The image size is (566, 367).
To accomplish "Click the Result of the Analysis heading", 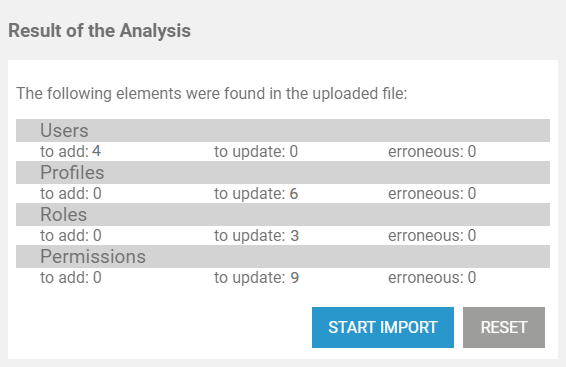I will click(100, 31).
